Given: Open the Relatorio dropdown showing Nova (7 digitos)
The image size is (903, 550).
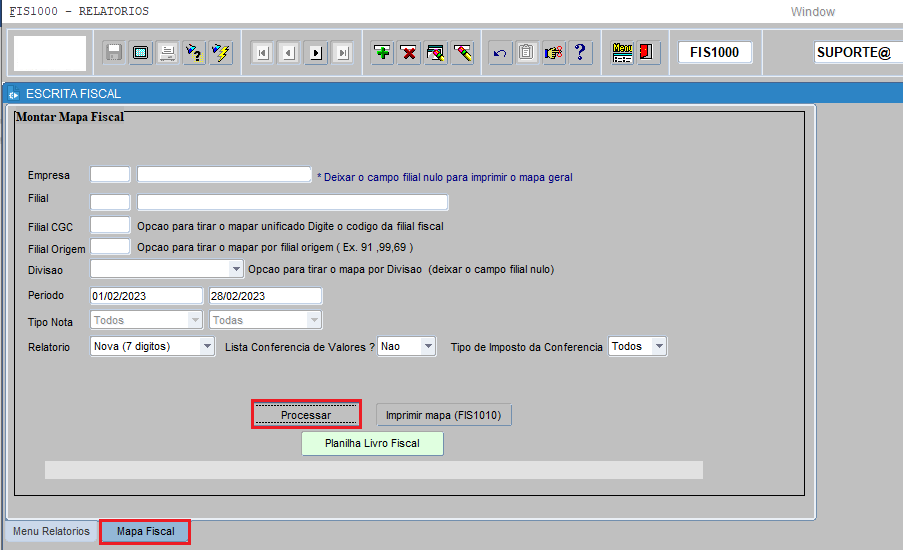Looking at the screenshot, I should [x=207, y=346].
